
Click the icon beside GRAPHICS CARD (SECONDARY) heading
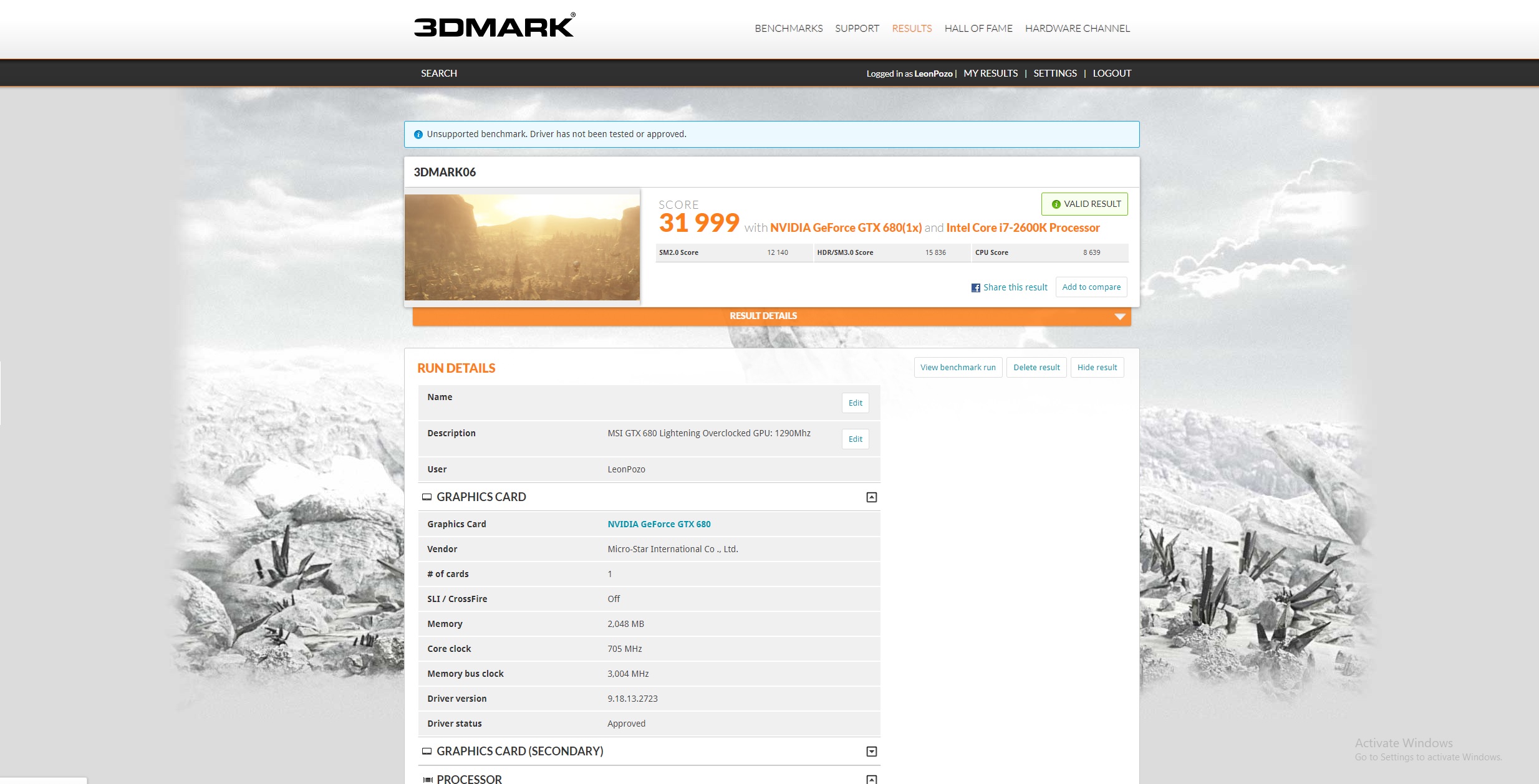[427, 751]
